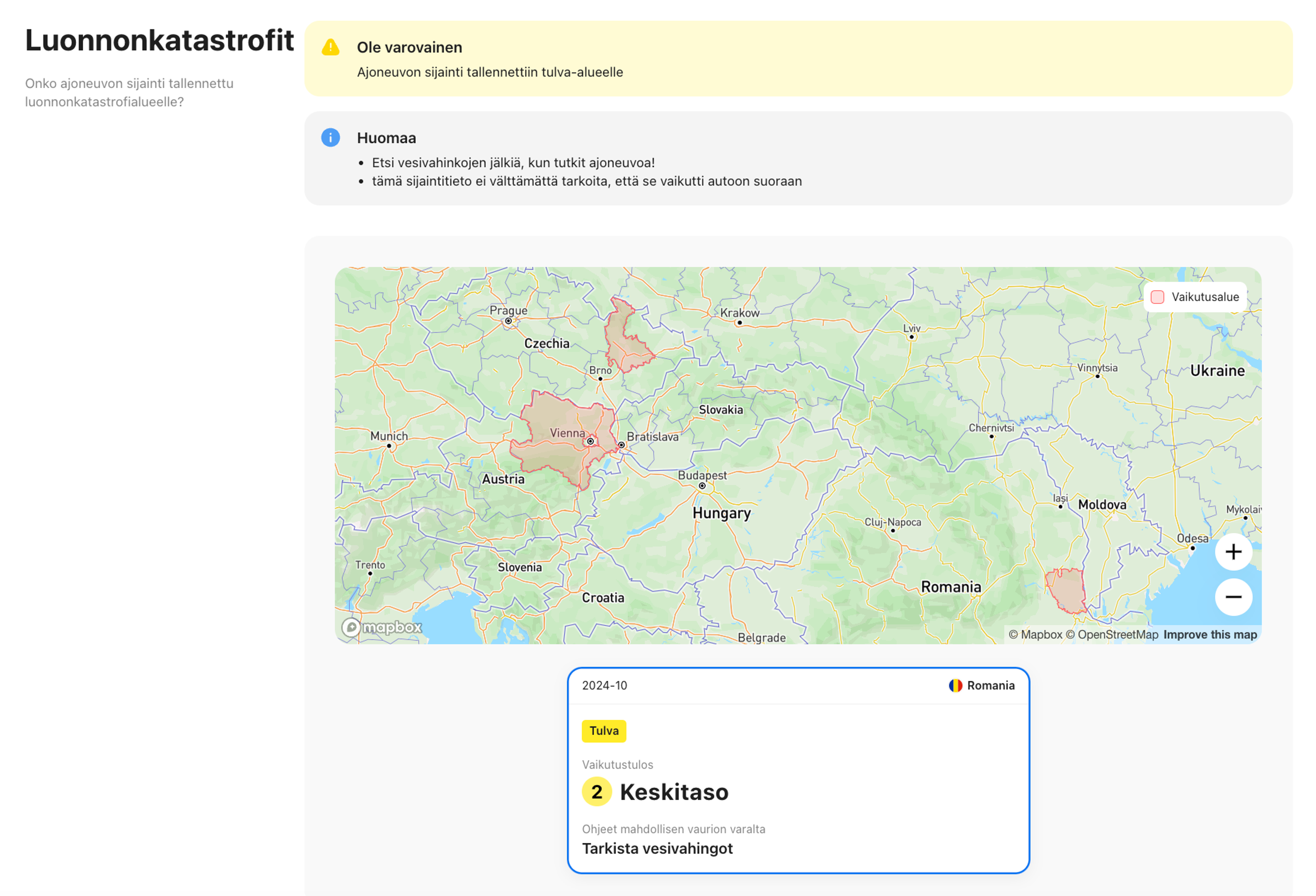Click the Tulva yellow tag

604,731
